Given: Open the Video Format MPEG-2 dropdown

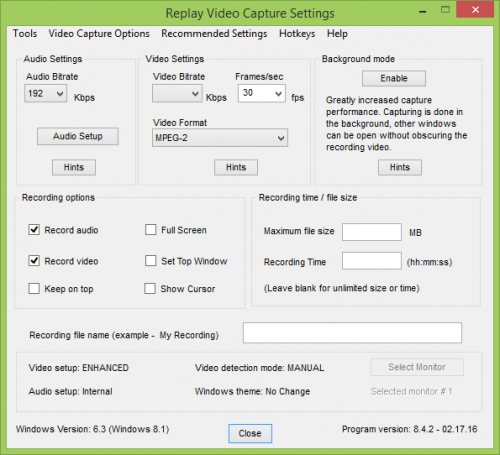Looking at the screenshot, I should pyautogui.click(x=220, y=138).
